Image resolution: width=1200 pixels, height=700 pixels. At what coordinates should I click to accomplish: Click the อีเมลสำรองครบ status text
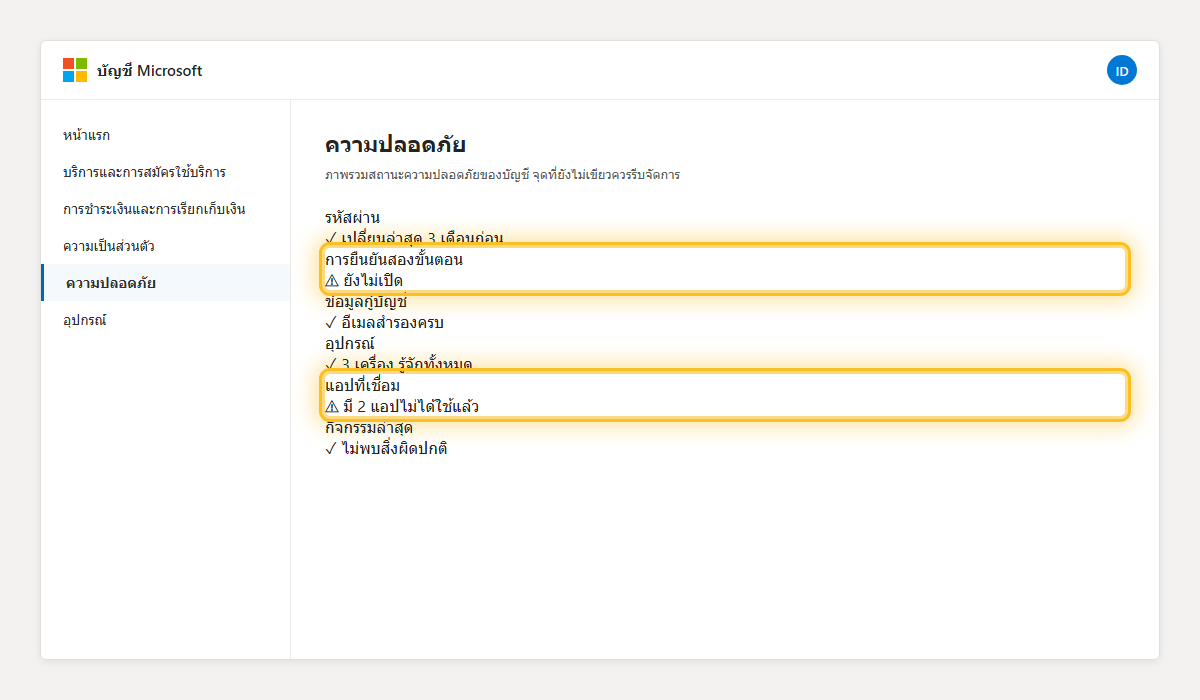pyautogui.click(x=392, y=323)
